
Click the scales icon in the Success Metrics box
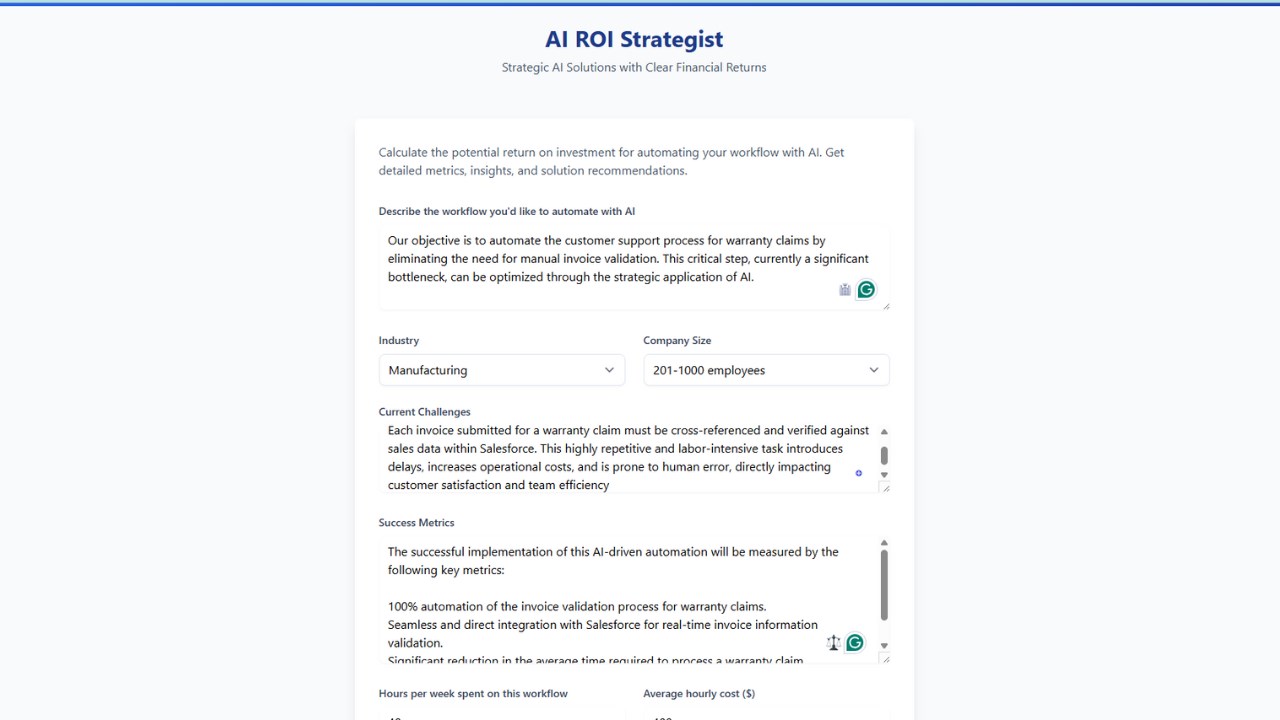[834, 643]
